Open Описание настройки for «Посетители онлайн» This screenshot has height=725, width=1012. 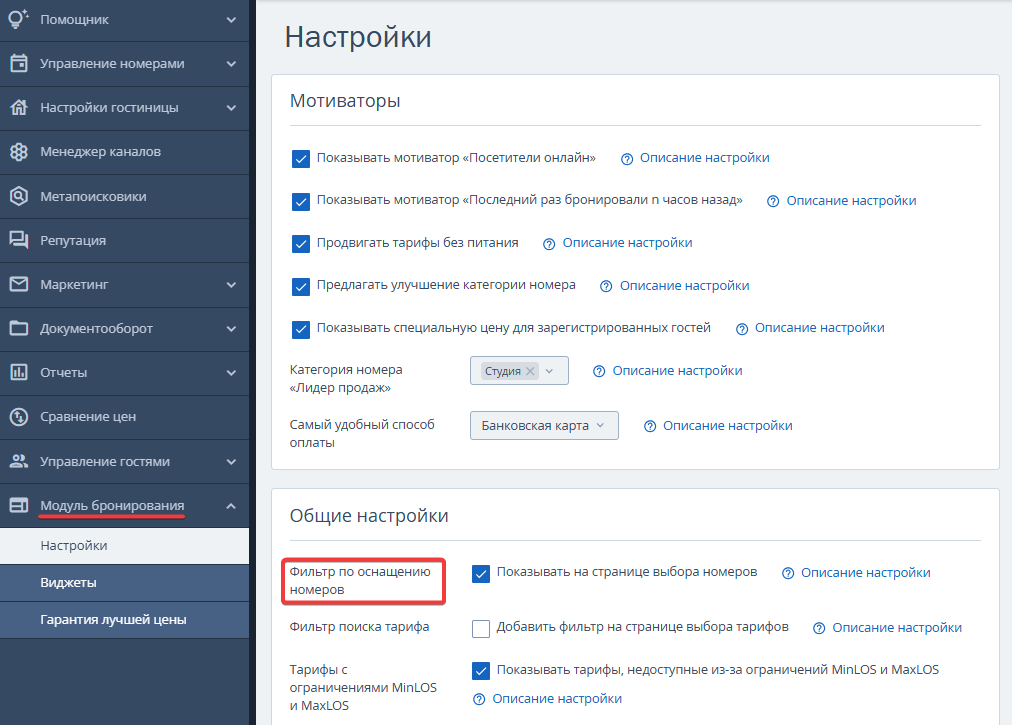pyautogui.click(x=704, y=158)
